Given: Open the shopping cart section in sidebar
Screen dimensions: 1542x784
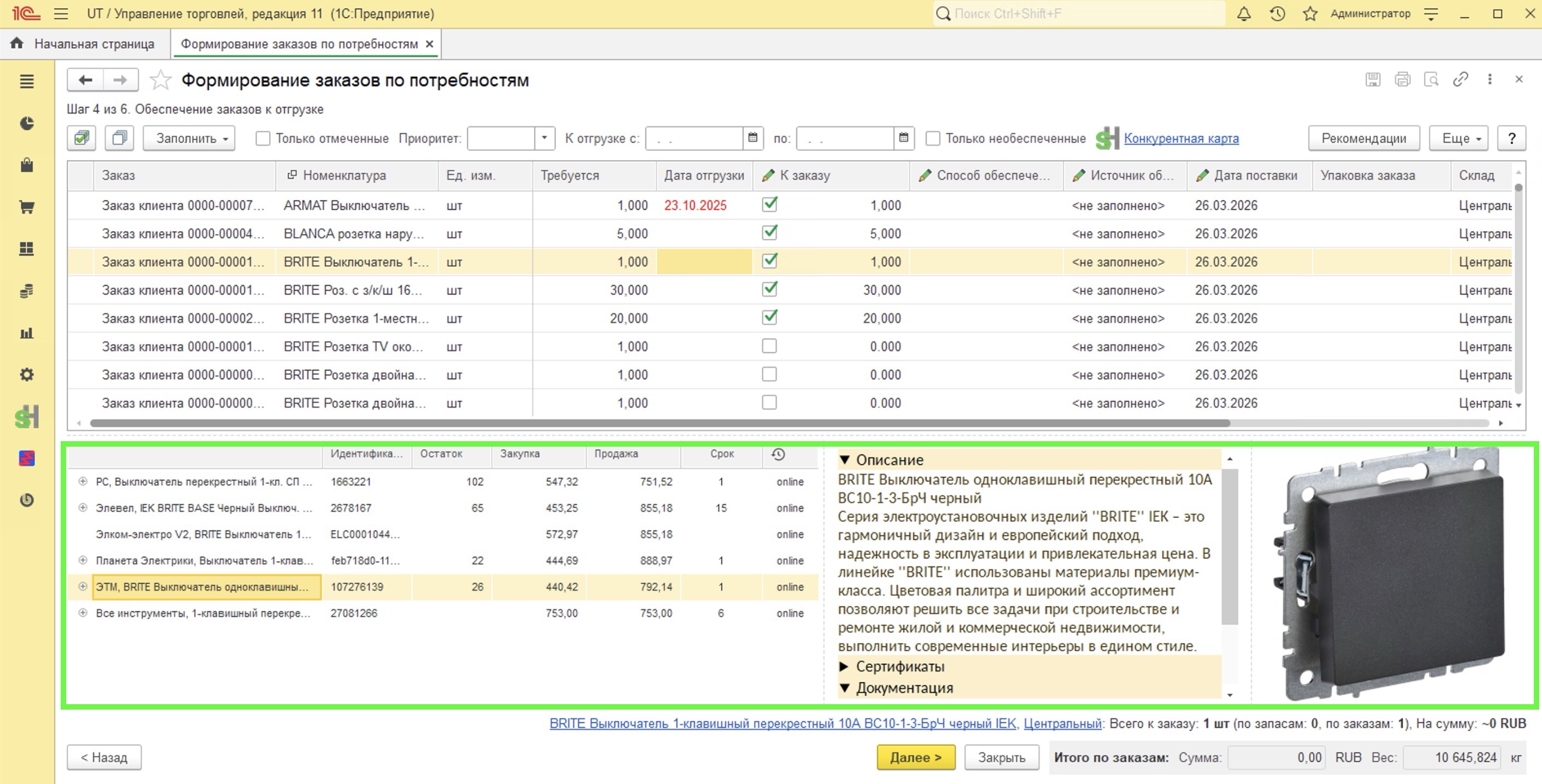Looking at the screenshot, I should pos(26,207).
